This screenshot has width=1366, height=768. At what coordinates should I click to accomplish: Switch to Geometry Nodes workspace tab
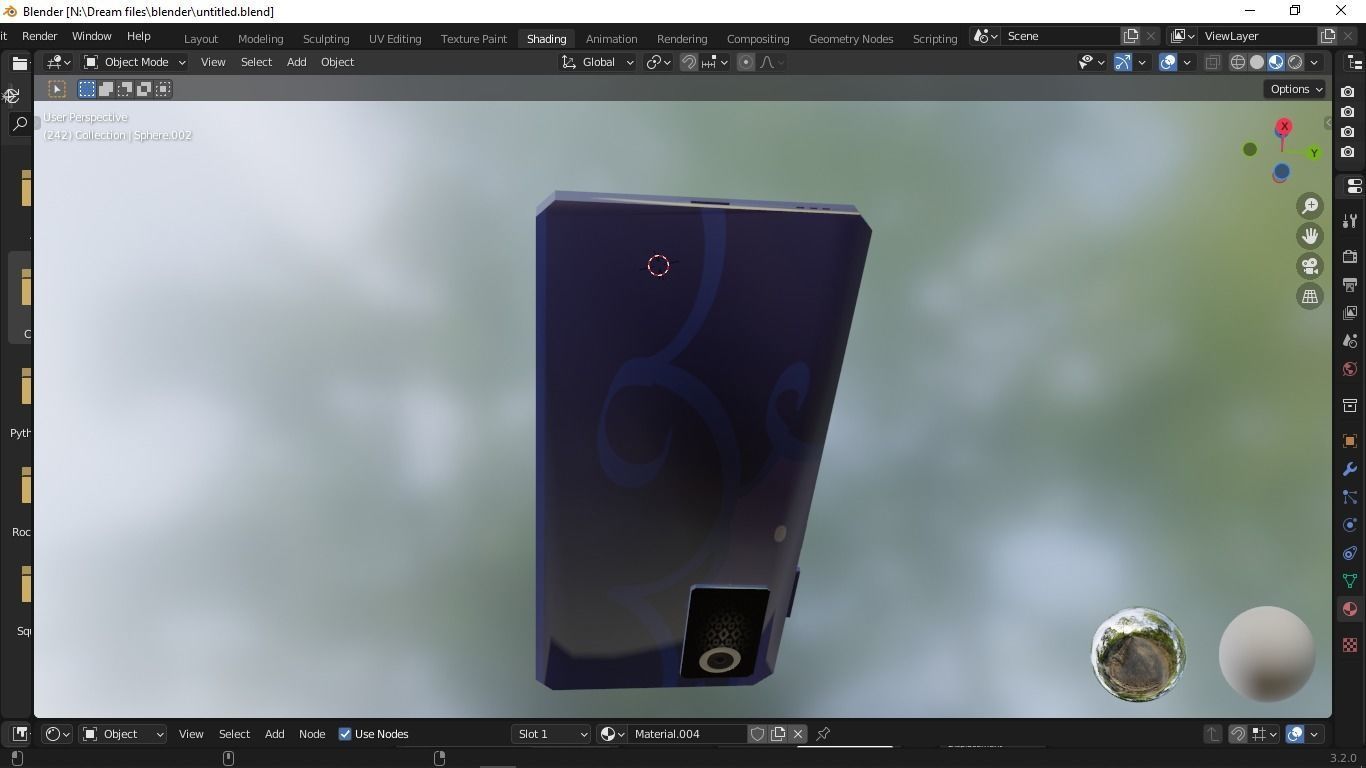[851, 39]
